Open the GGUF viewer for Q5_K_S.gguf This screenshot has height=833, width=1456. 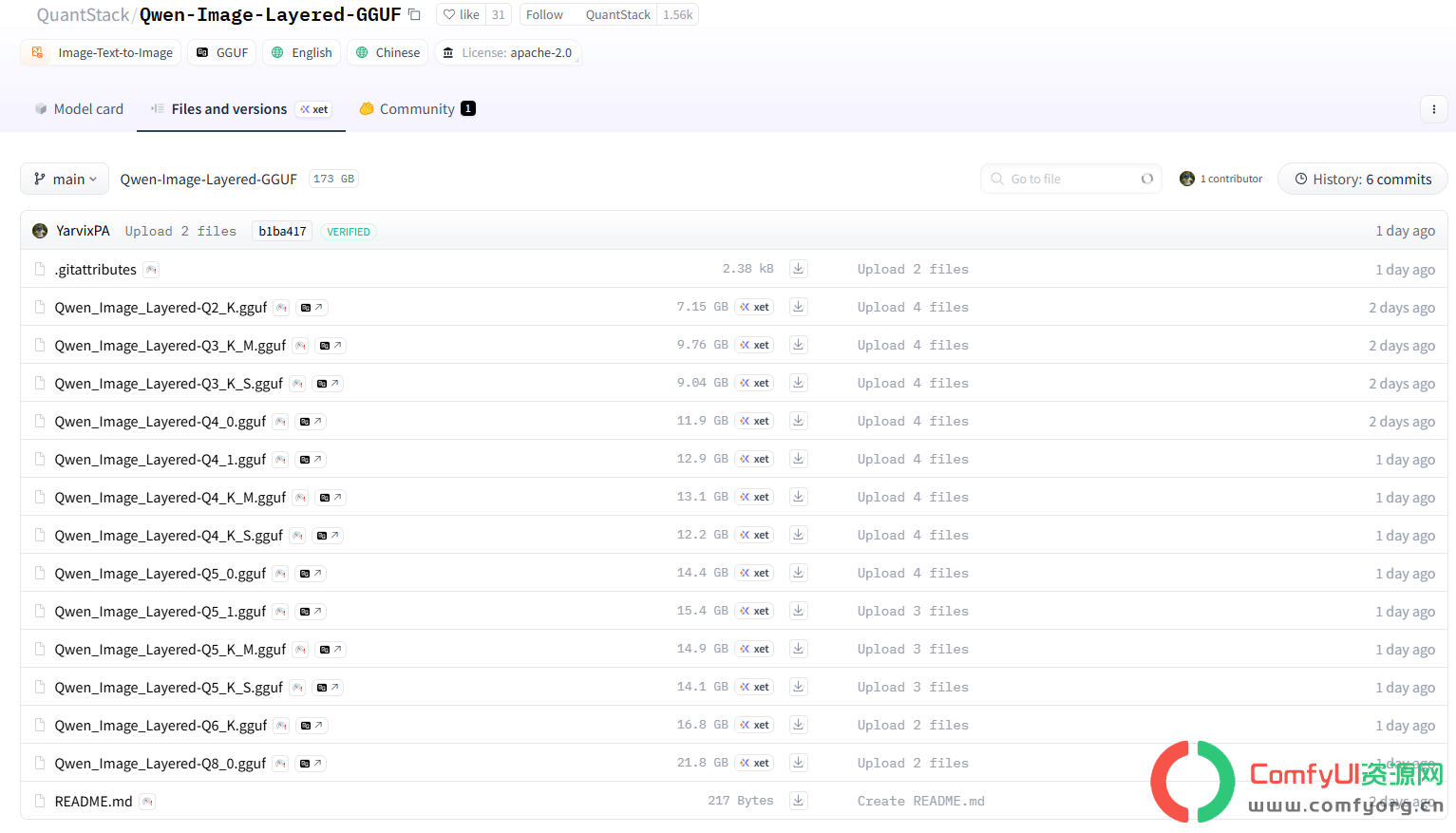pos(328,688)
